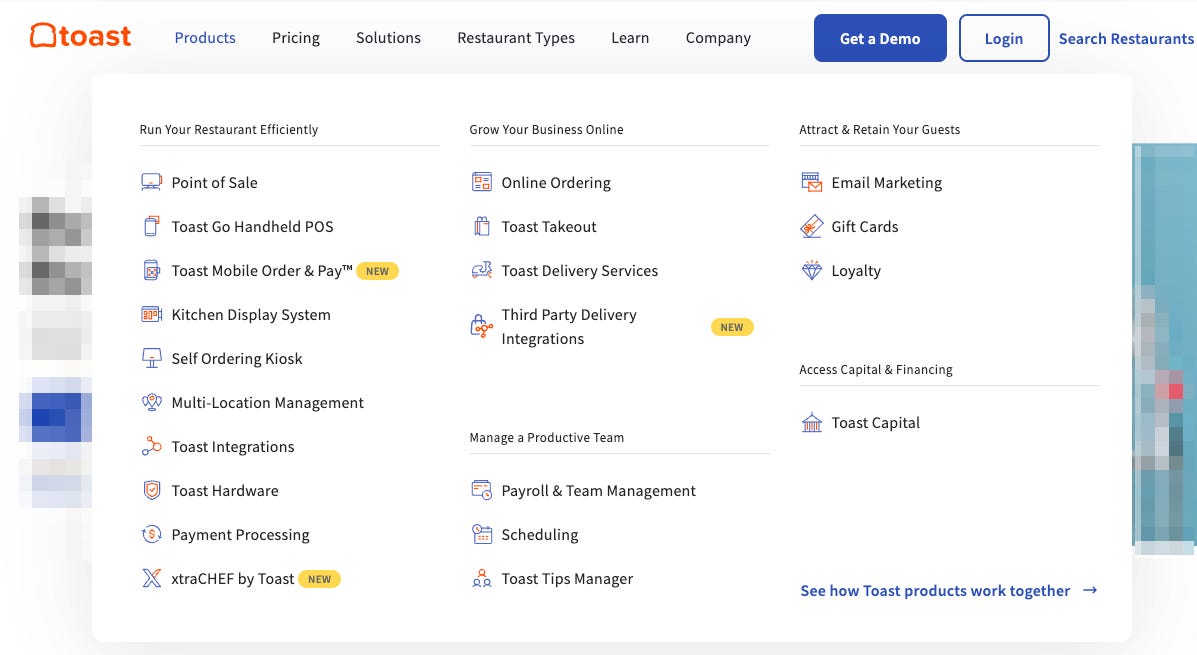Image resolution: width=1197 pixels, height=655 pixels.
Task: Open the Pricing nav item
Action: point(295,37)
